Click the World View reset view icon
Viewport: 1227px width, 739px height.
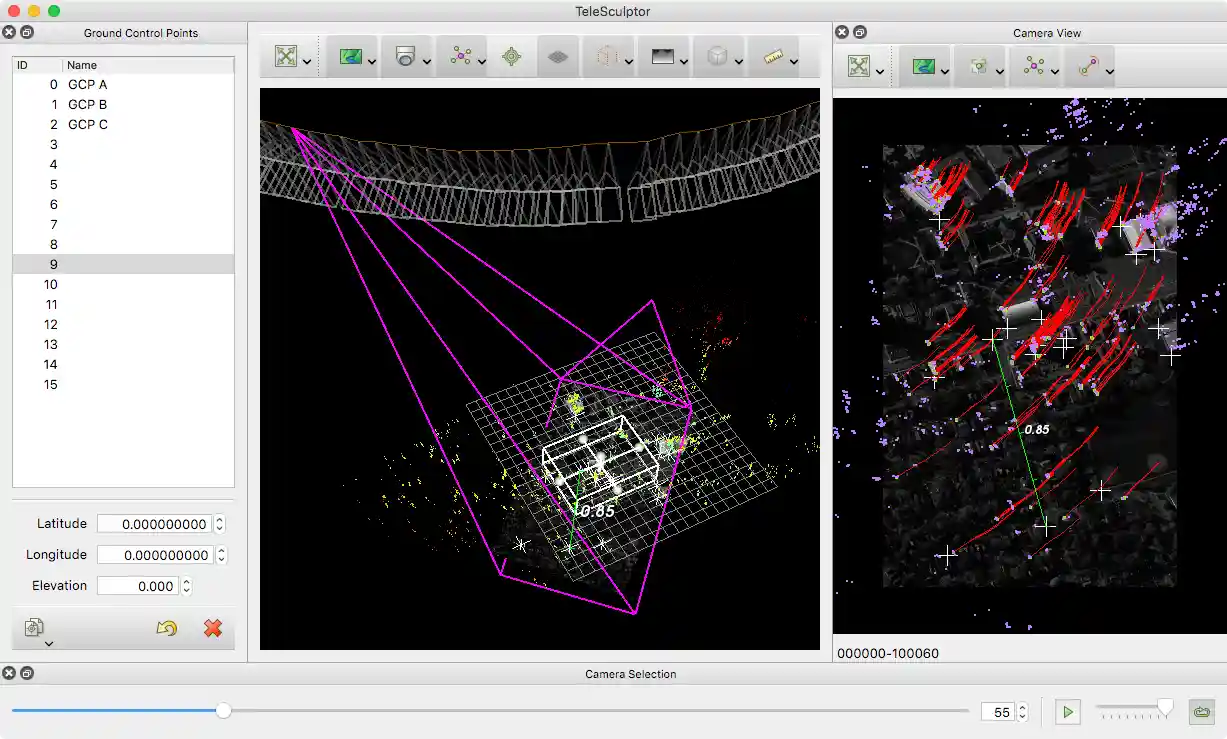point(286,57)
